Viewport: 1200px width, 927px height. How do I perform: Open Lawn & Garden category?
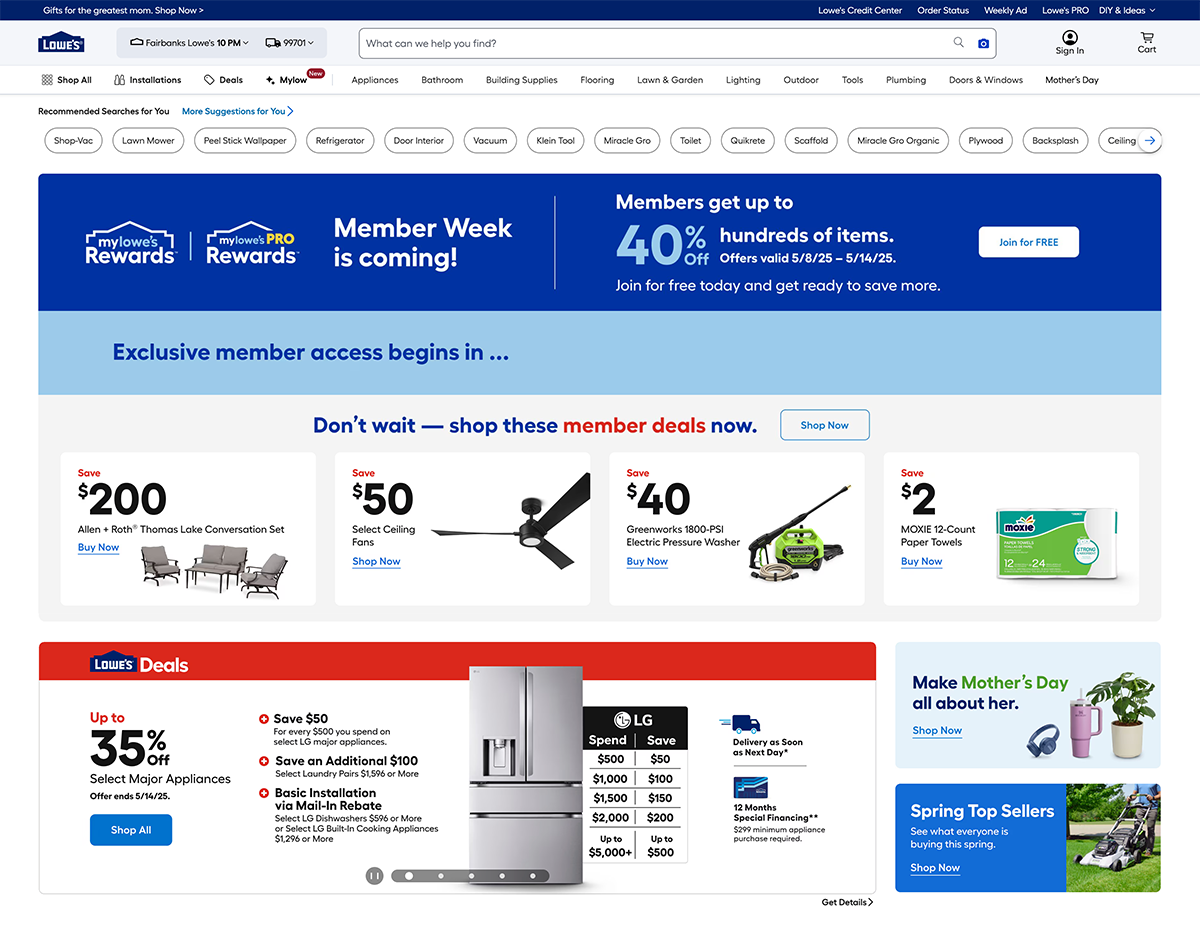point(670,80)
